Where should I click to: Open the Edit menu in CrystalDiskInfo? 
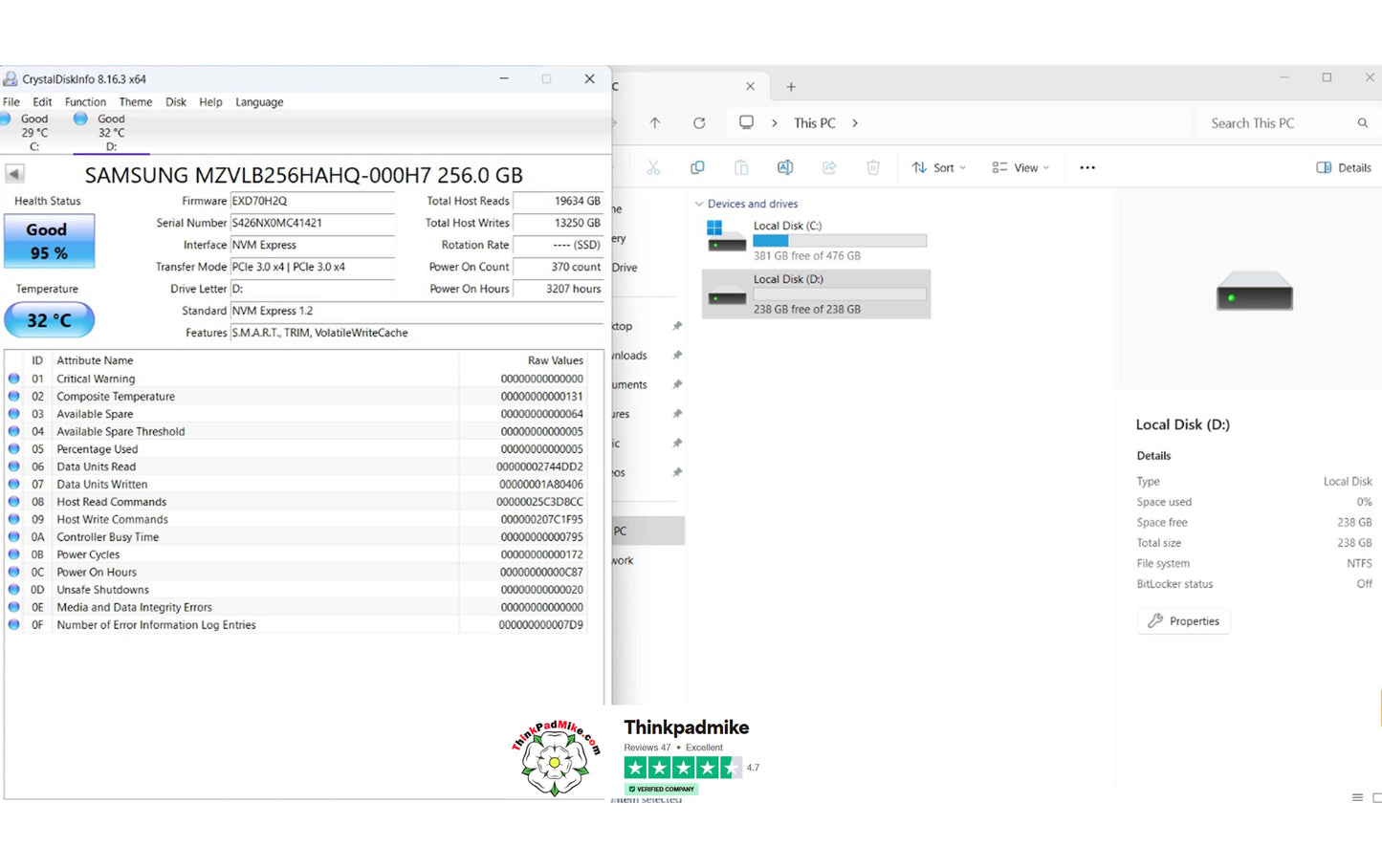pos(42,102)
